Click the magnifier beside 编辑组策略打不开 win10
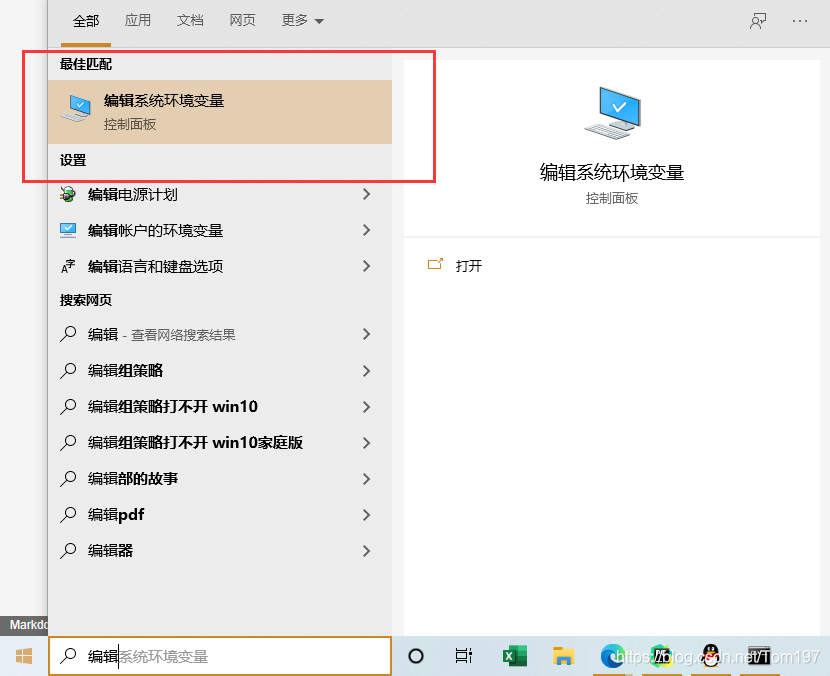 (68, 407)
